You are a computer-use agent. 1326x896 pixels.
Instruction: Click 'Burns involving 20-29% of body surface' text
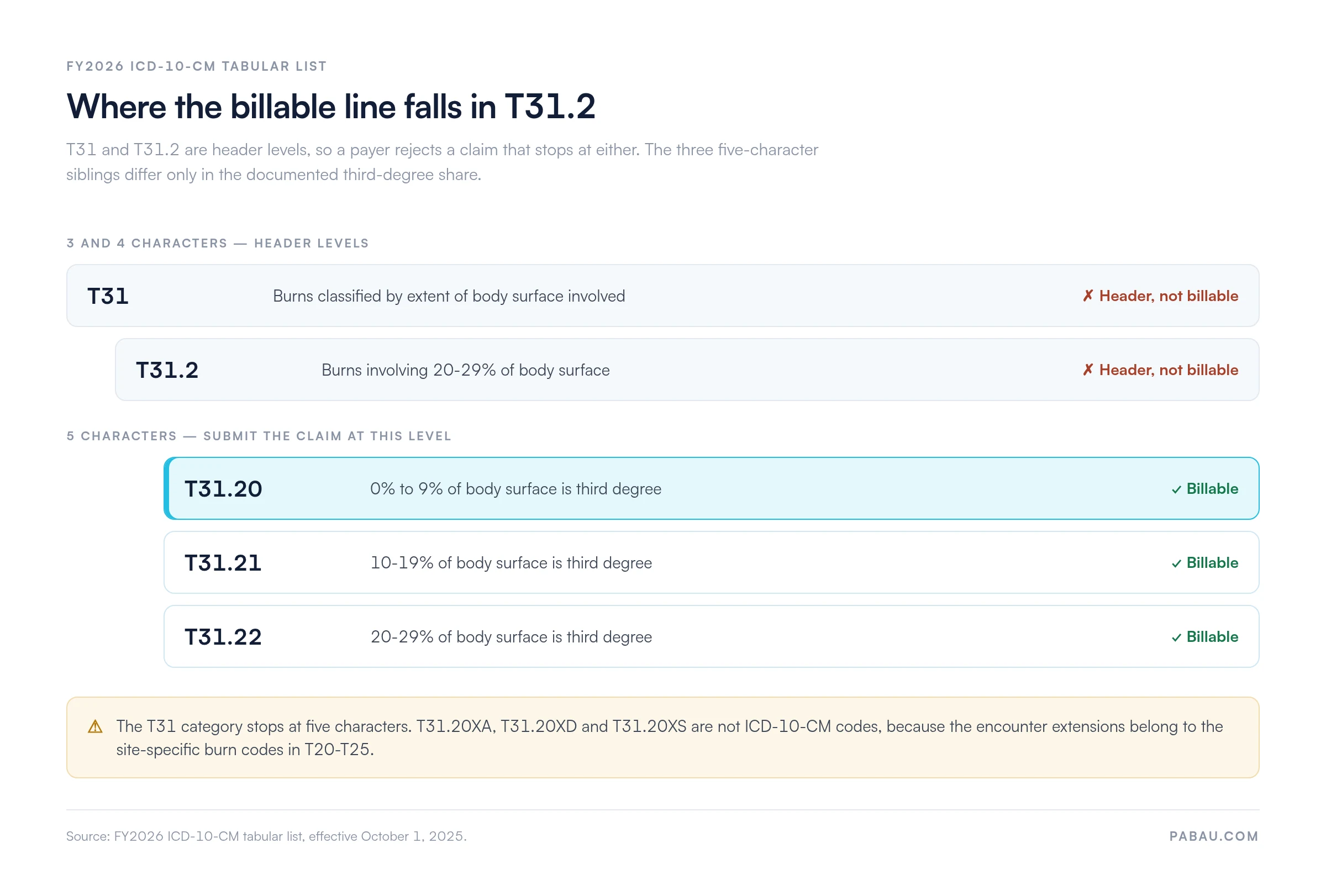tap(466, 371)
